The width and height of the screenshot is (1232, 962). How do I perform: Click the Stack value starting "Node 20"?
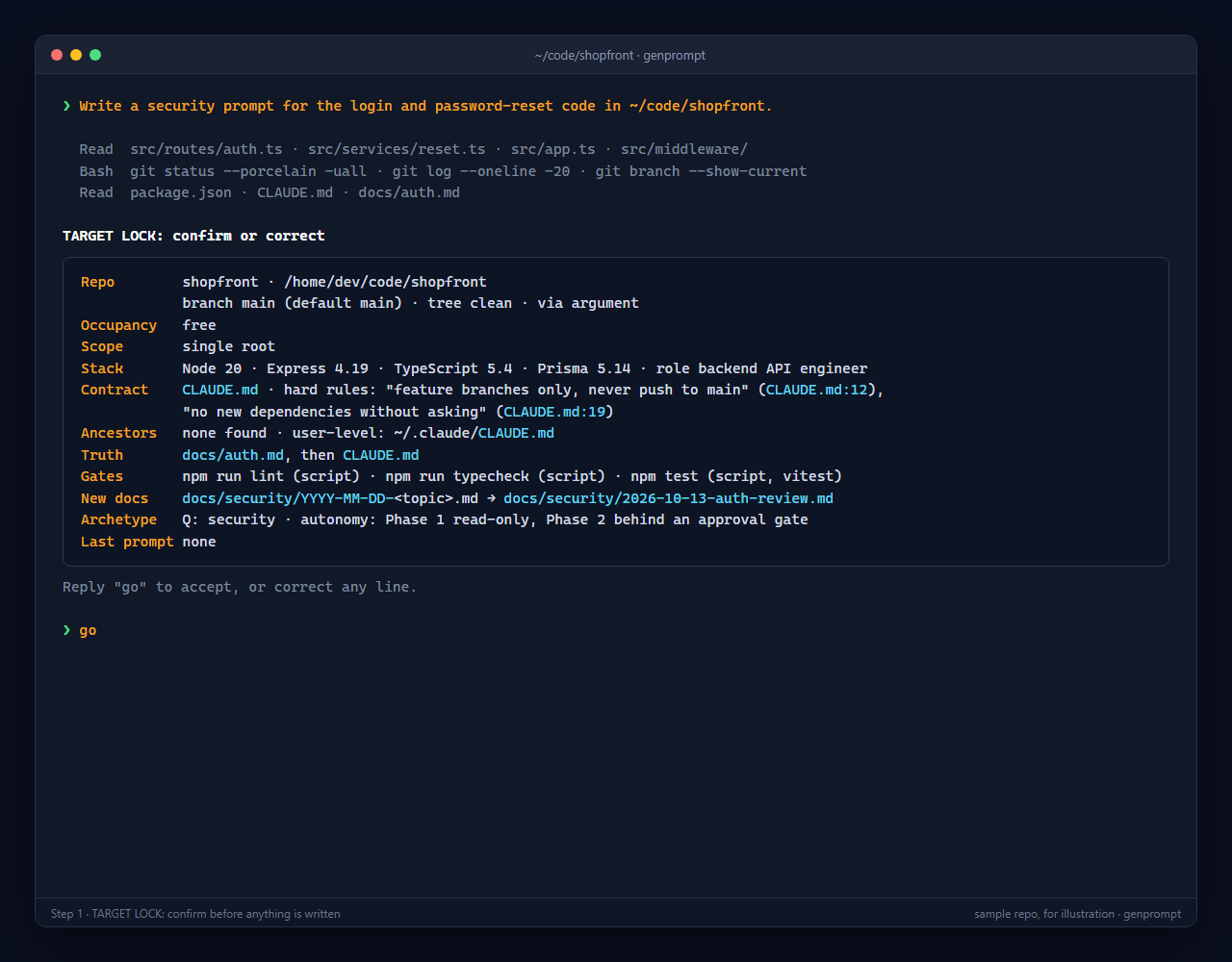pyautogui.click(x=525, y=368)
